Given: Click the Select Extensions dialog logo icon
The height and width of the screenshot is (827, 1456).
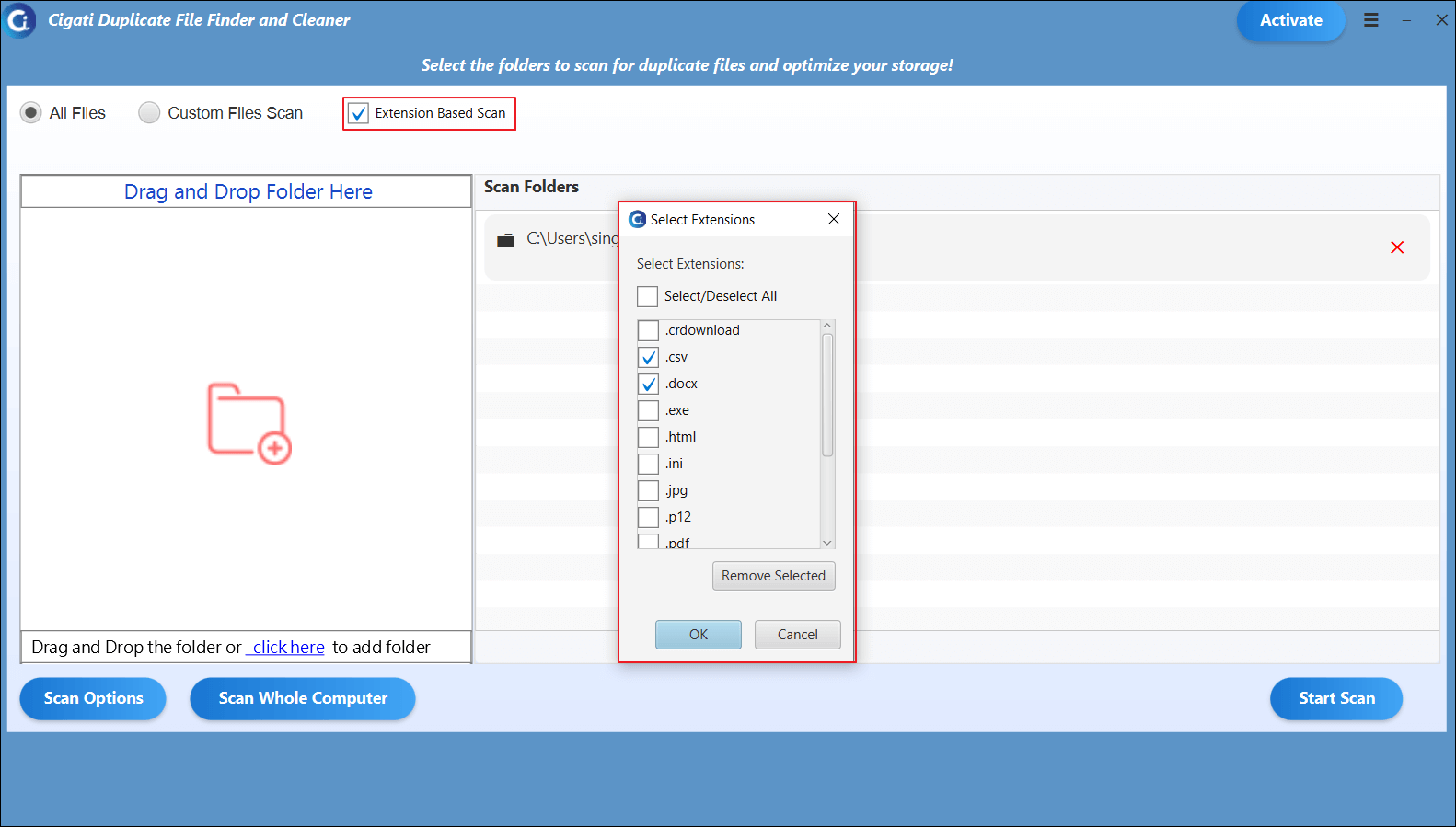Looking at the screenshot, I should [637, 219].
